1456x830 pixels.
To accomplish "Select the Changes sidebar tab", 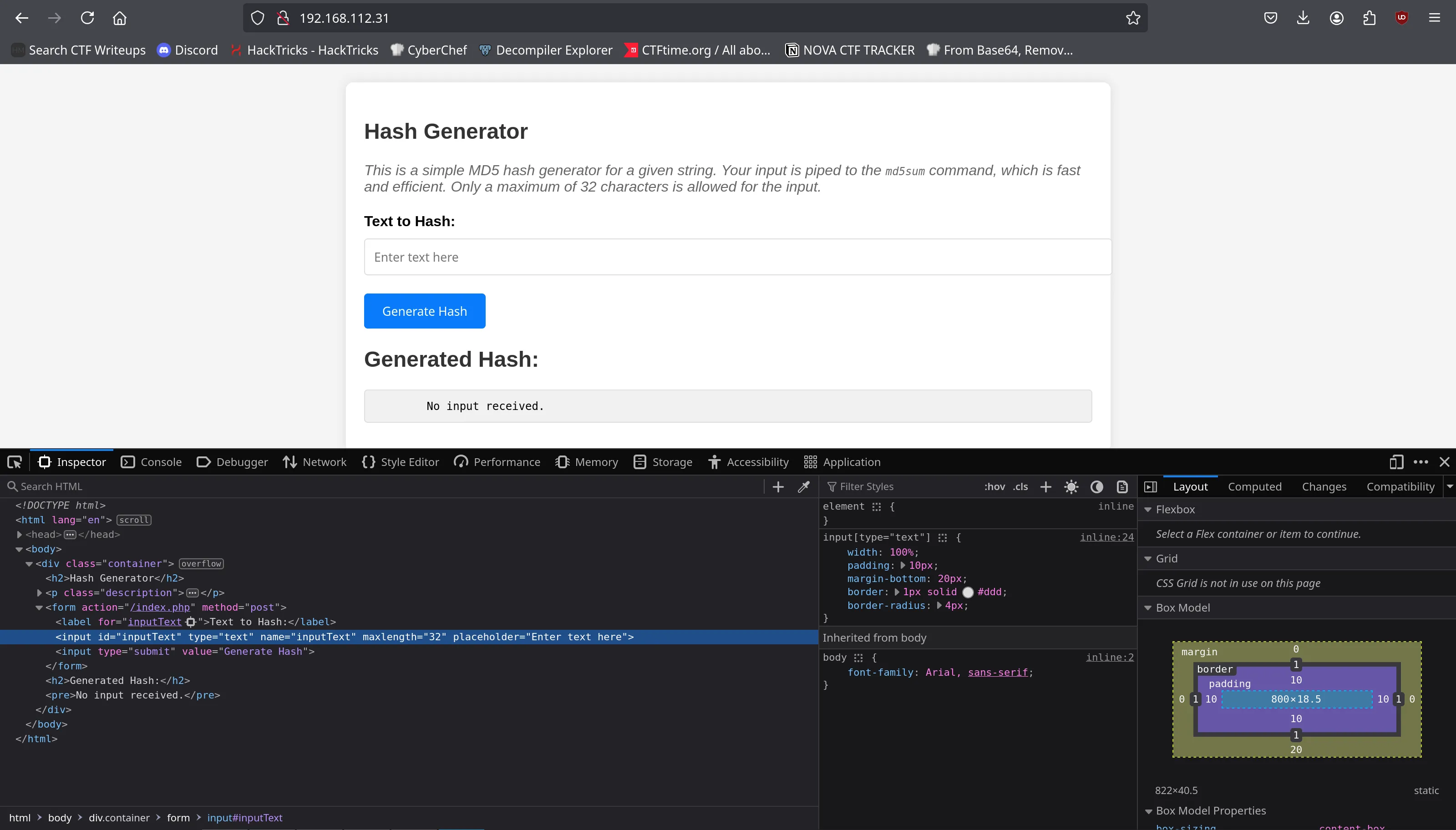I will tap(1324, 487).
